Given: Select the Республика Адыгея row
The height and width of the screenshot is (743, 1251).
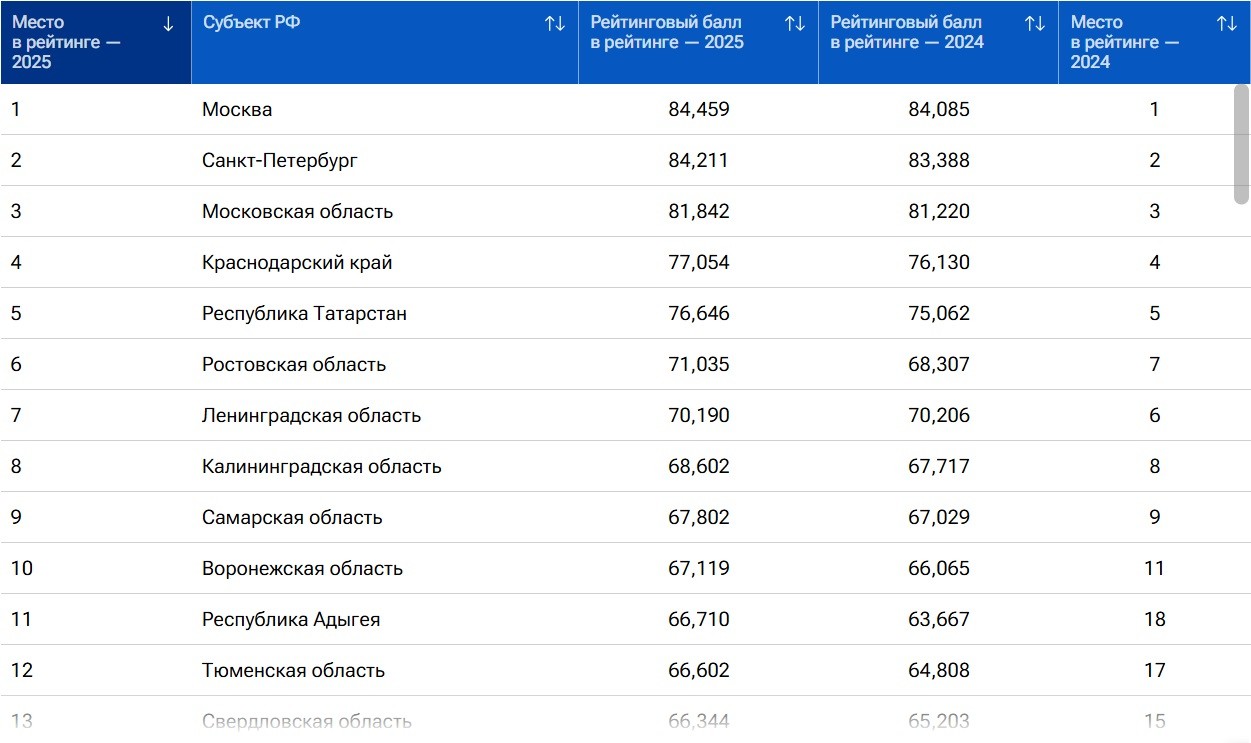Looking at the screenshot, I should (291, 620).
